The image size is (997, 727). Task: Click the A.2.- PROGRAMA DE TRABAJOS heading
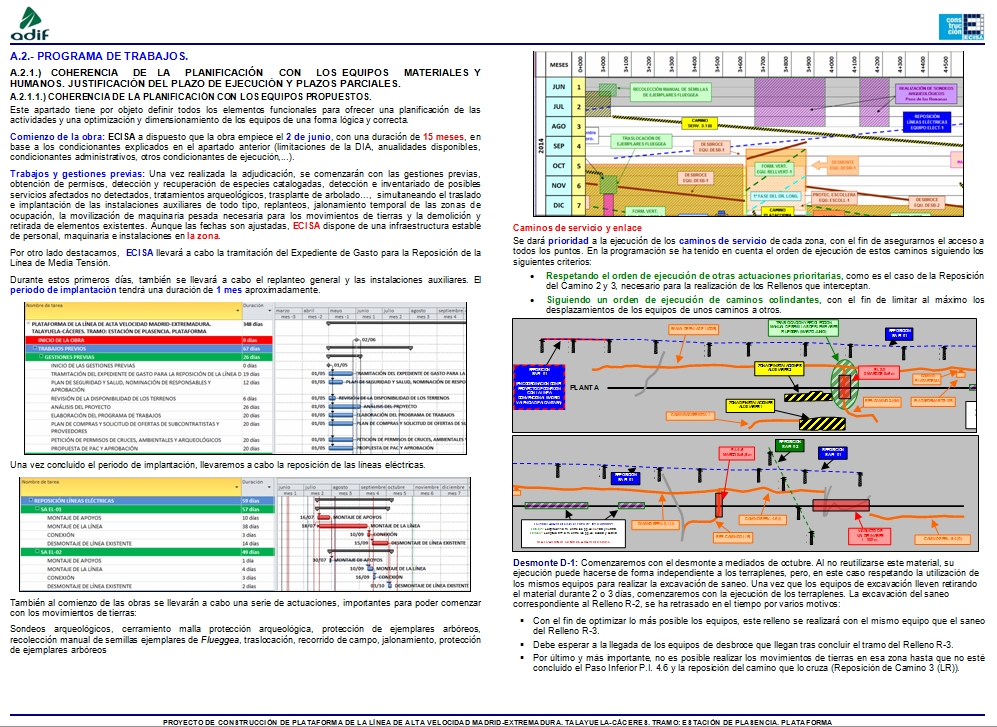tap(99, 57)
